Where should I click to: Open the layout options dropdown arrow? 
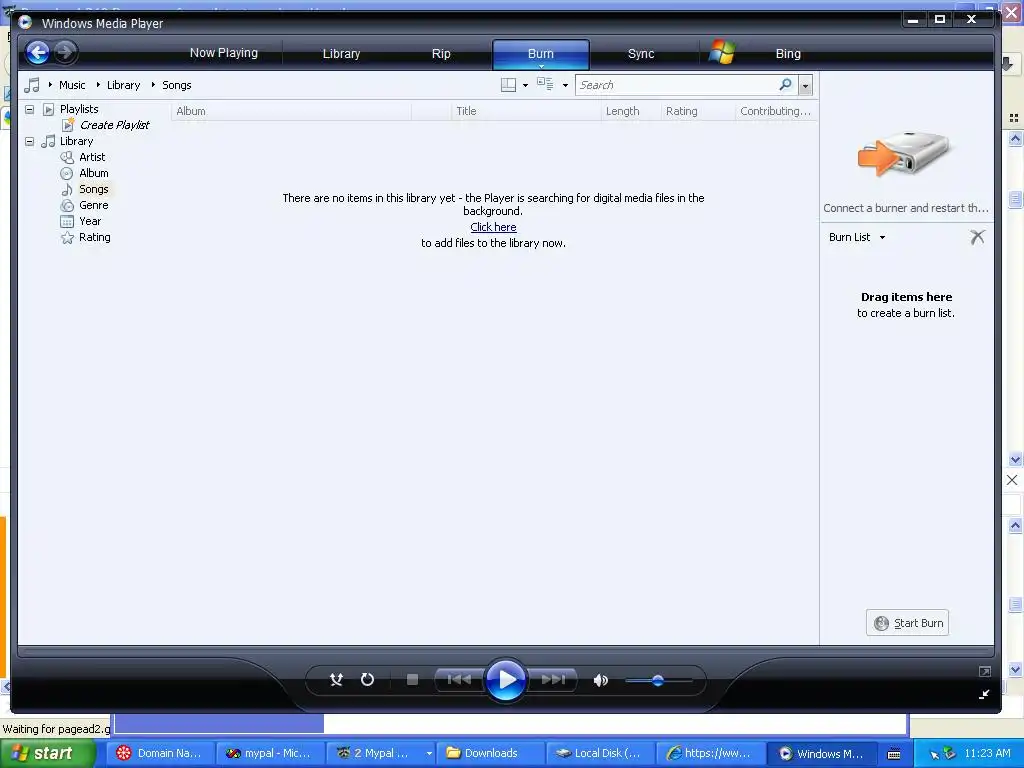(526, 86)
